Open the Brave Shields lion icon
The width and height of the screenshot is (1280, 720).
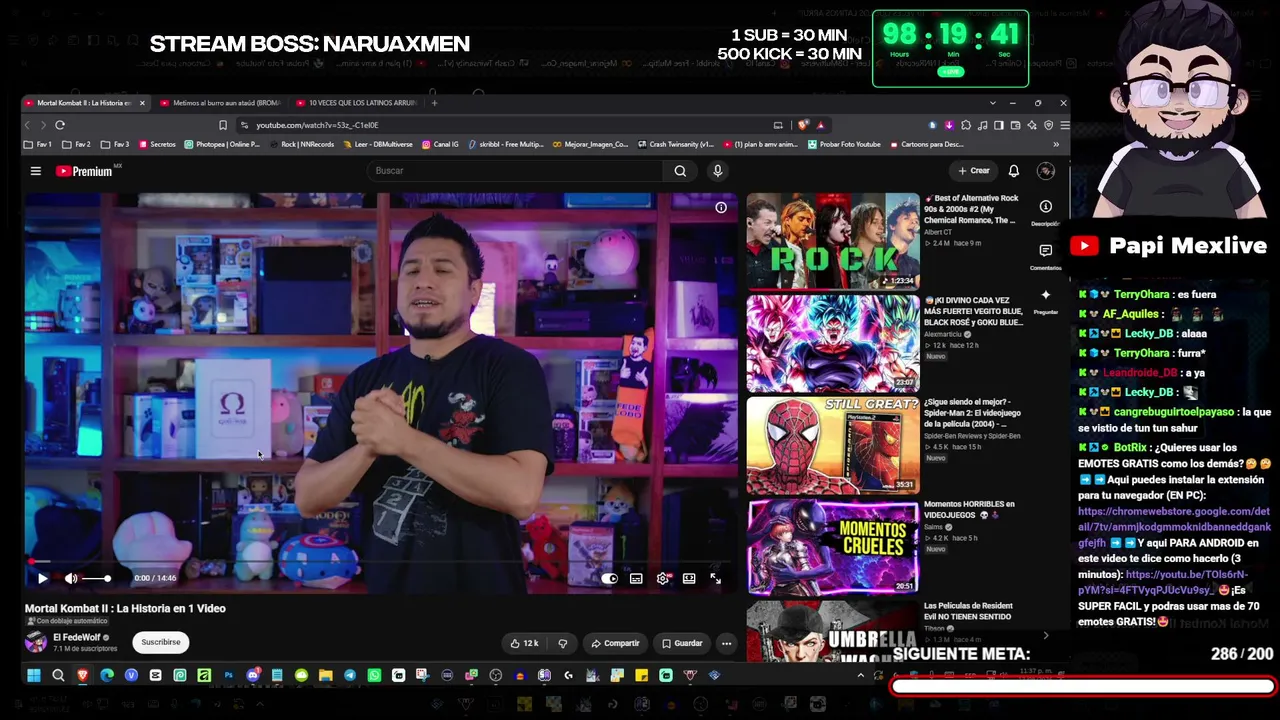[803, 125]
